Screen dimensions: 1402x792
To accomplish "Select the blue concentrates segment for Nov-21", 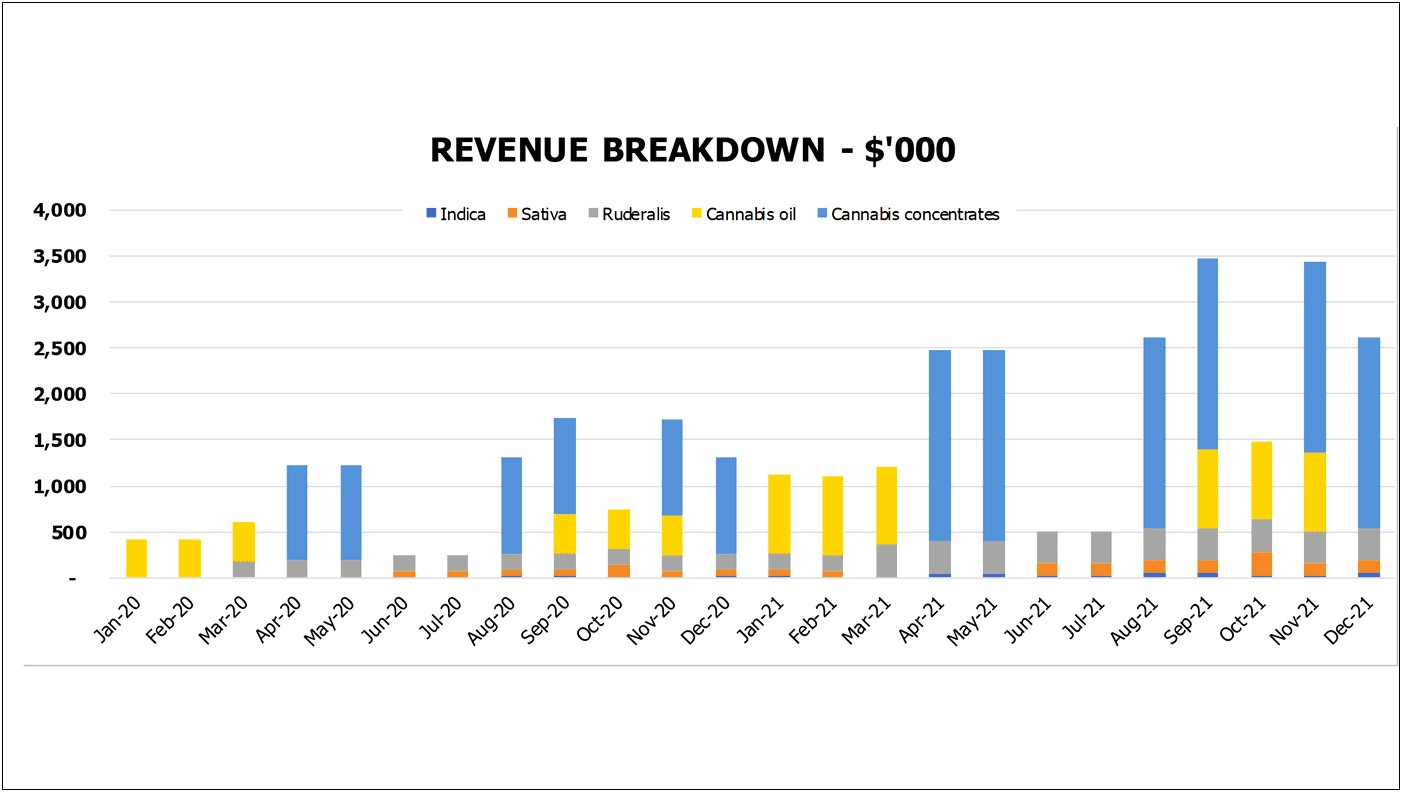I will (x=1314, y=357).
